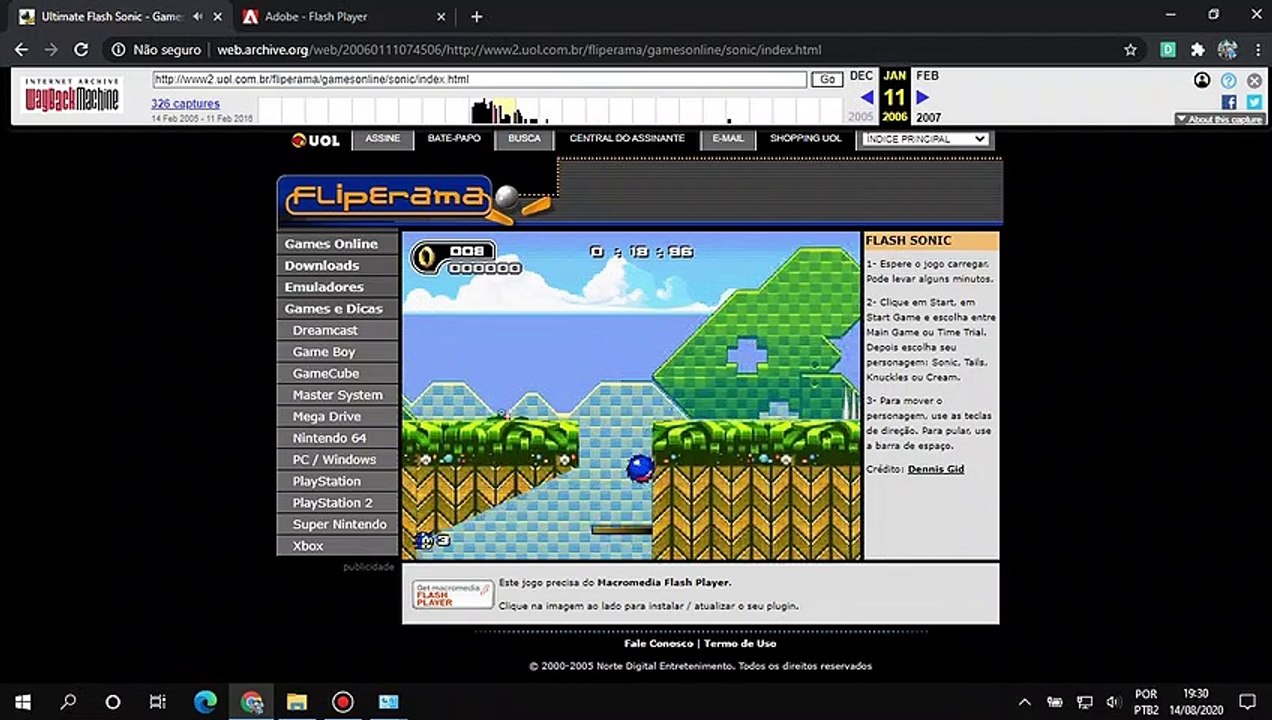The height and width of the screenshot is (720, 1272).
Task: Click the UOL logo
Action: coord(315,140)
